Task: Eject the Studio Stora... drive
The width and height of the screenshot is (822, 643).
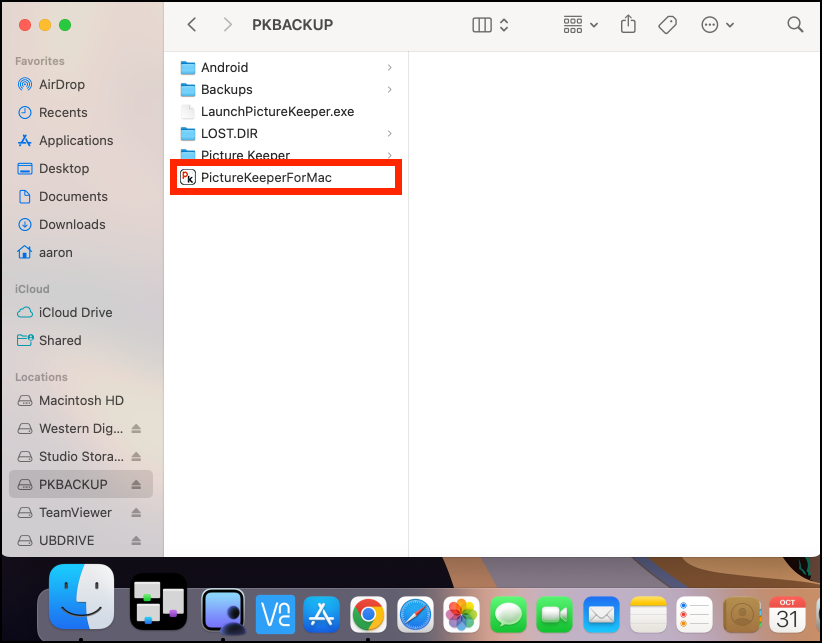Action: pos(136,456)
